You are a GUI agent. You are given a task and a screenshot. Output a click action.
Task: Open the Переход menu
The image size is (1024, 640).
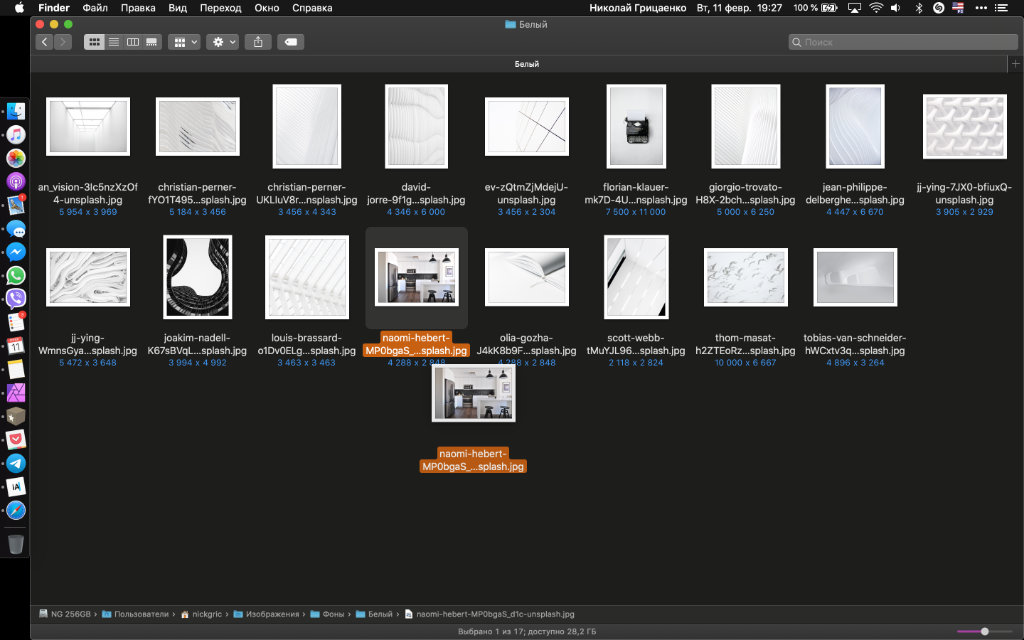point(220,8)
